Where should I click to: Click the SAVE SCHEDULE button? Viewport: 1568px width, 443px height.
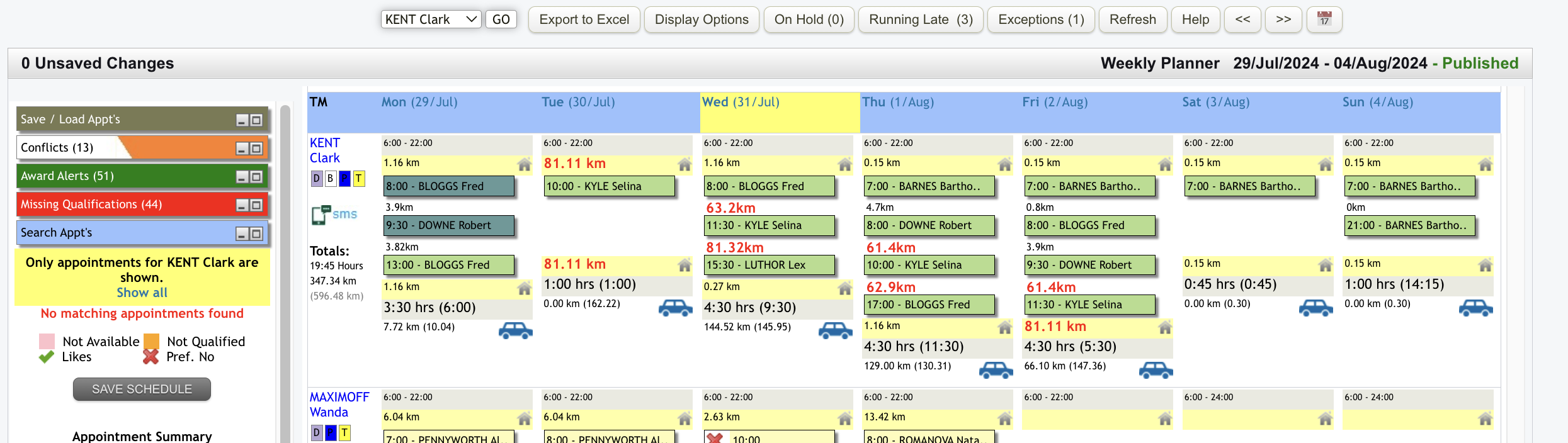point(142,389)
